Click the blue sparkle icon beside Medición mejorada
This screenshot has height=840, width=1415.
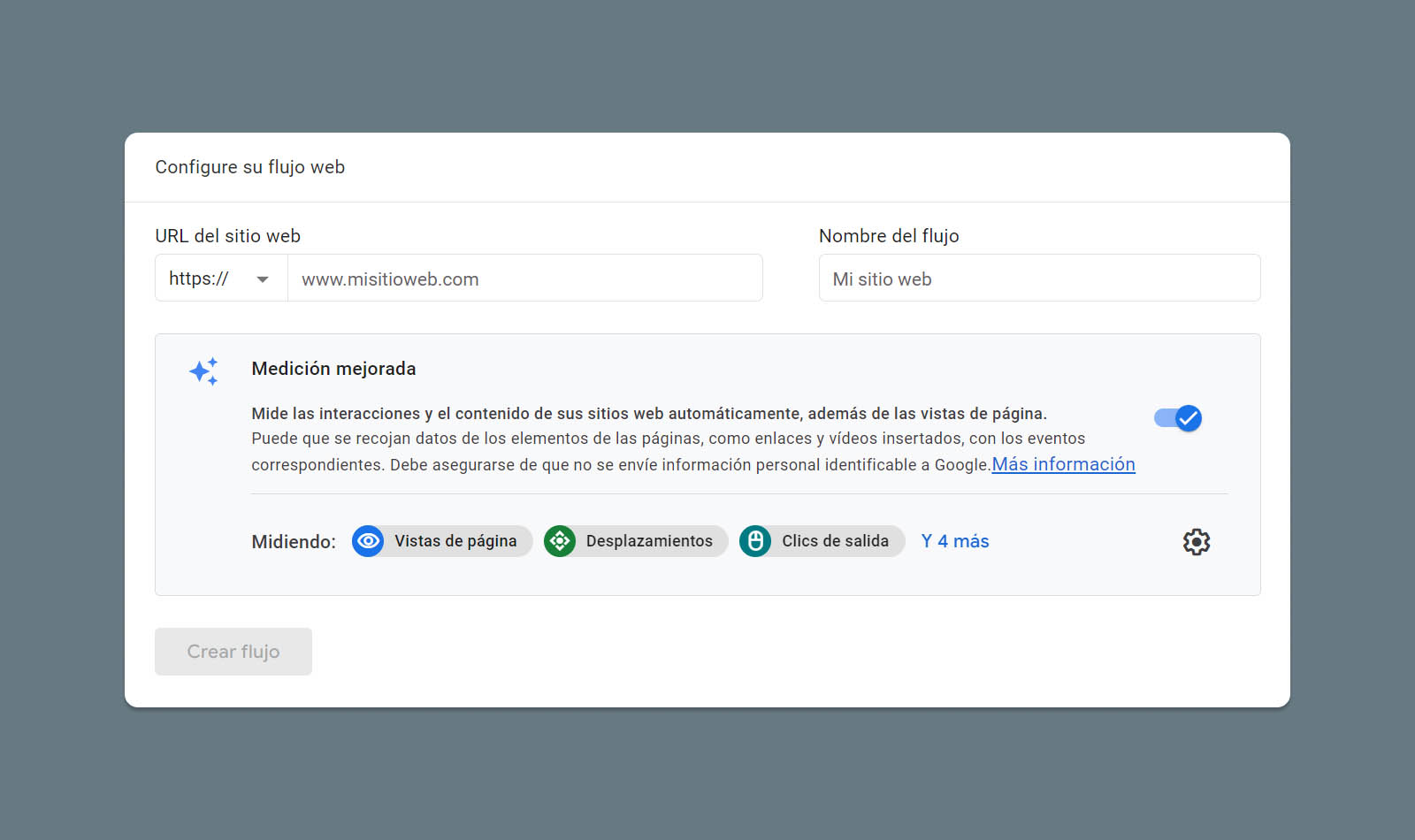tap(203, 371)
